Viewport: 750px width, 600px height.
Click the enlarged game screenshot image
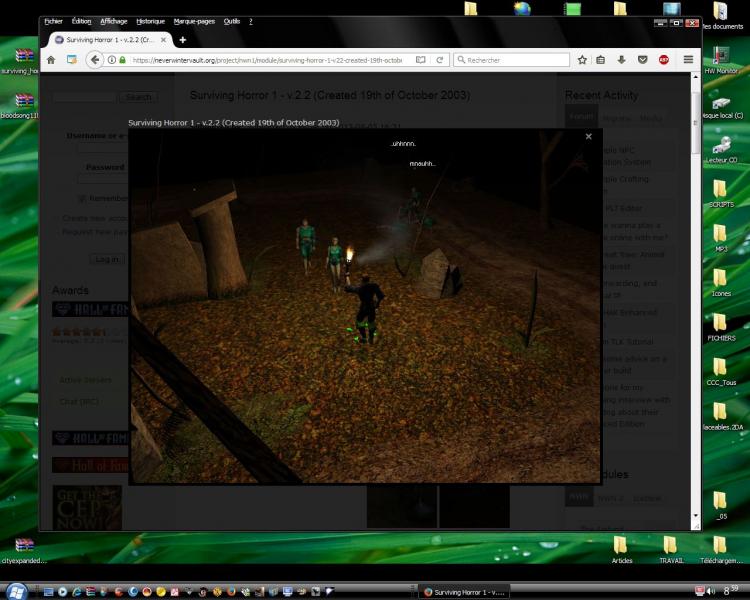pyautogui.click(x=364, y=306)
